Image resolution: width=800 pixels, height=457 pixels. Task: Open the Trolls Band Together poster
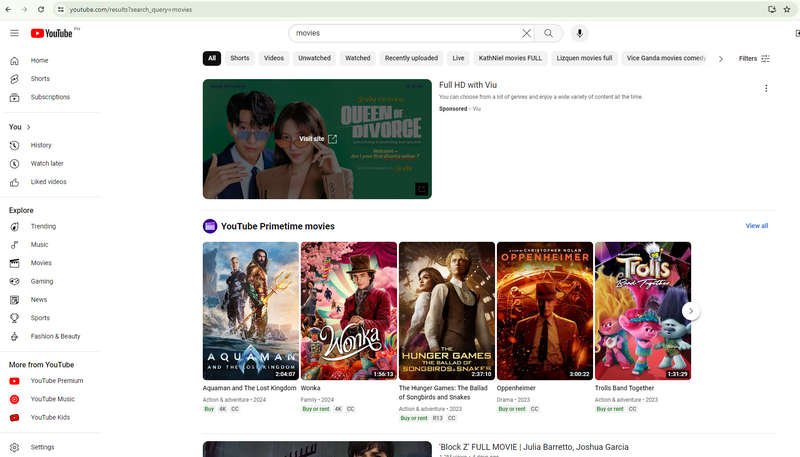[643, 311]
